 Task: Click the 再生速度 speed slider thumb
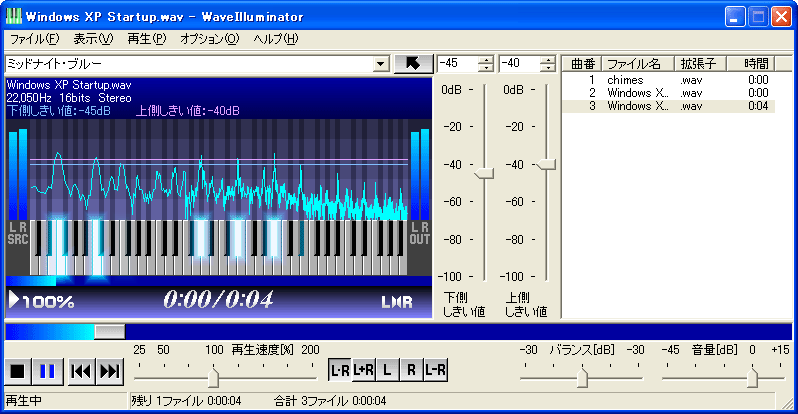tap(213, 377)
